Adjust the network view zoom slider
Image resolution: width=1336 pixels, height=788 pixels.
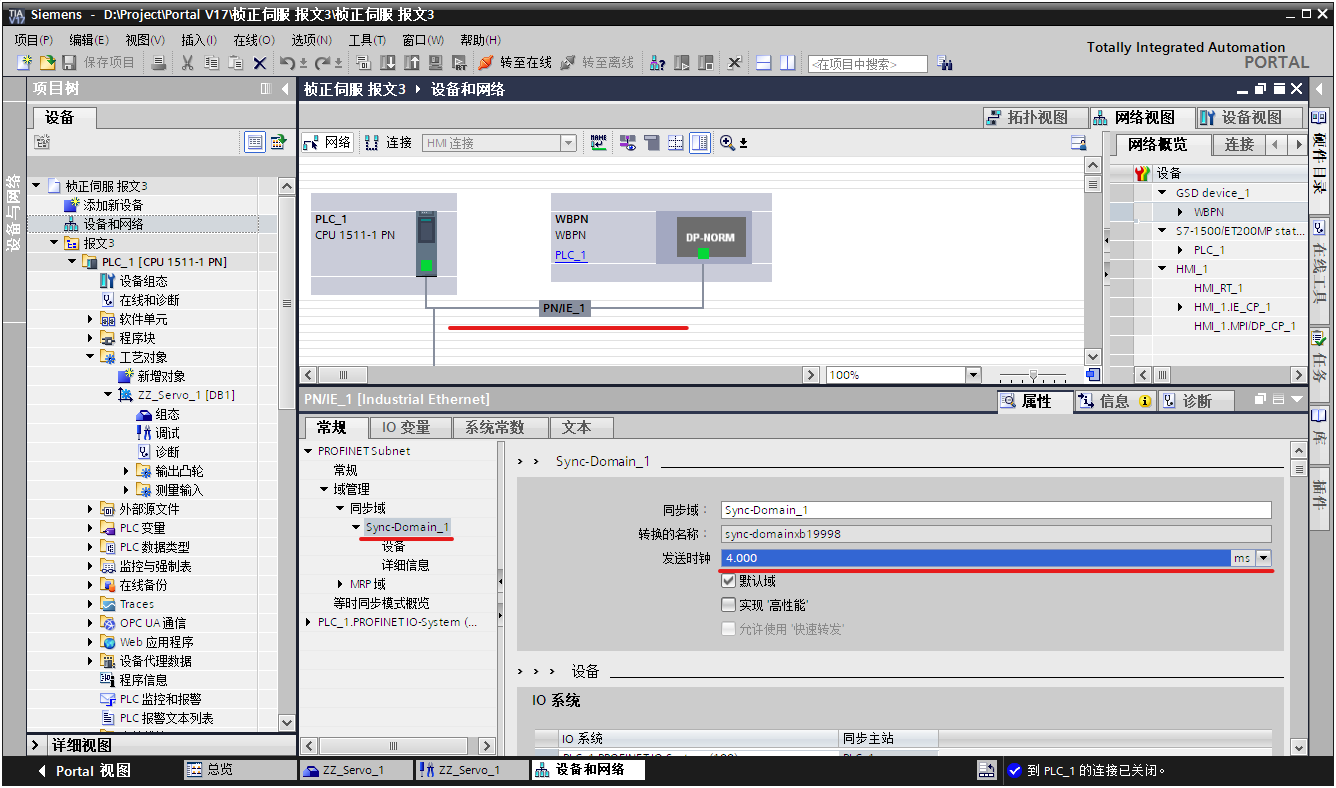click(1033, 375)
